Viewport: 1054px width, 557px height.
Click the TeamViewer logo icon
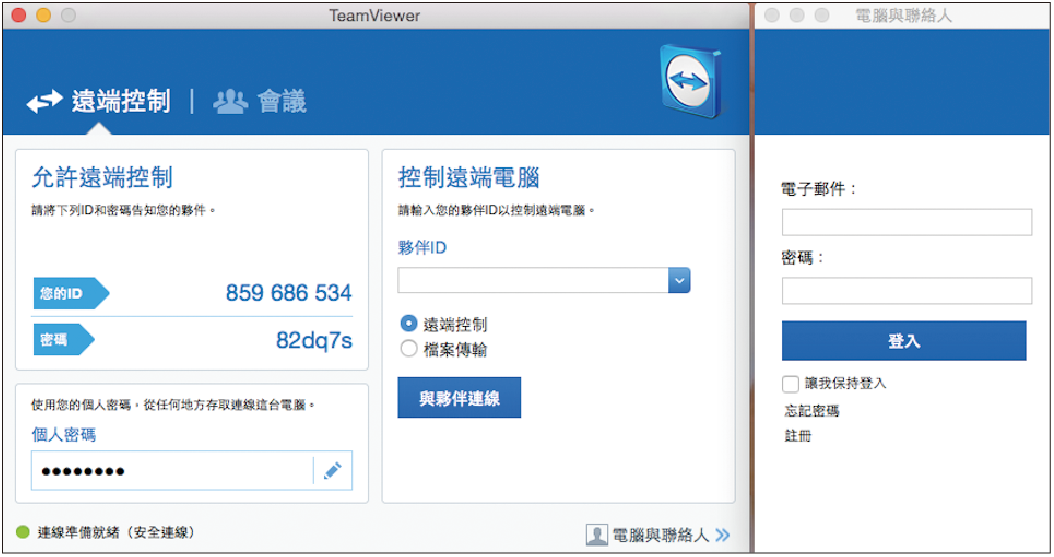pos(691,81)
